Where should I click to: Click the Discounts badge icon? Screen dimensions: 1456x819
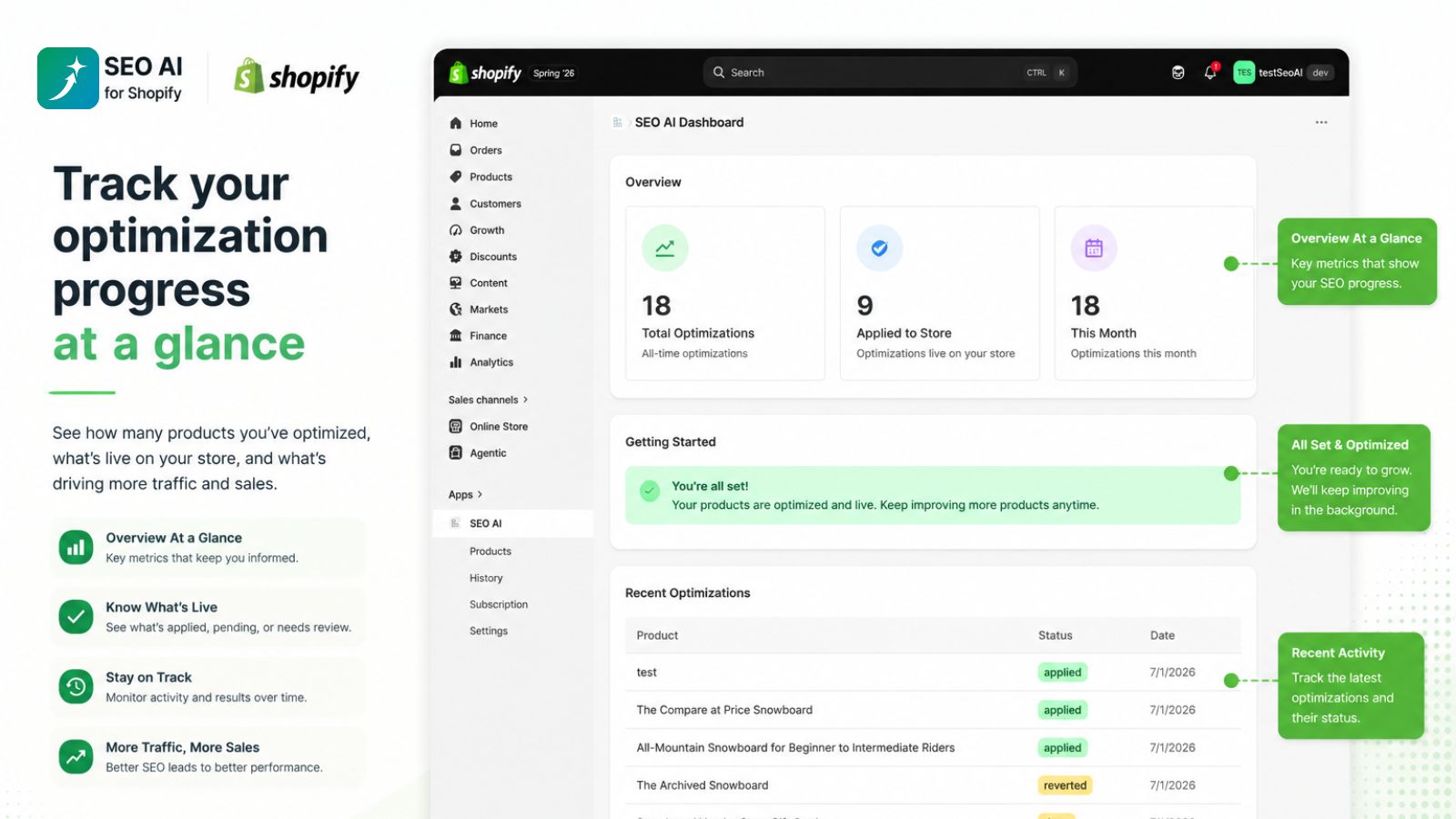click(x=456, y=257)
